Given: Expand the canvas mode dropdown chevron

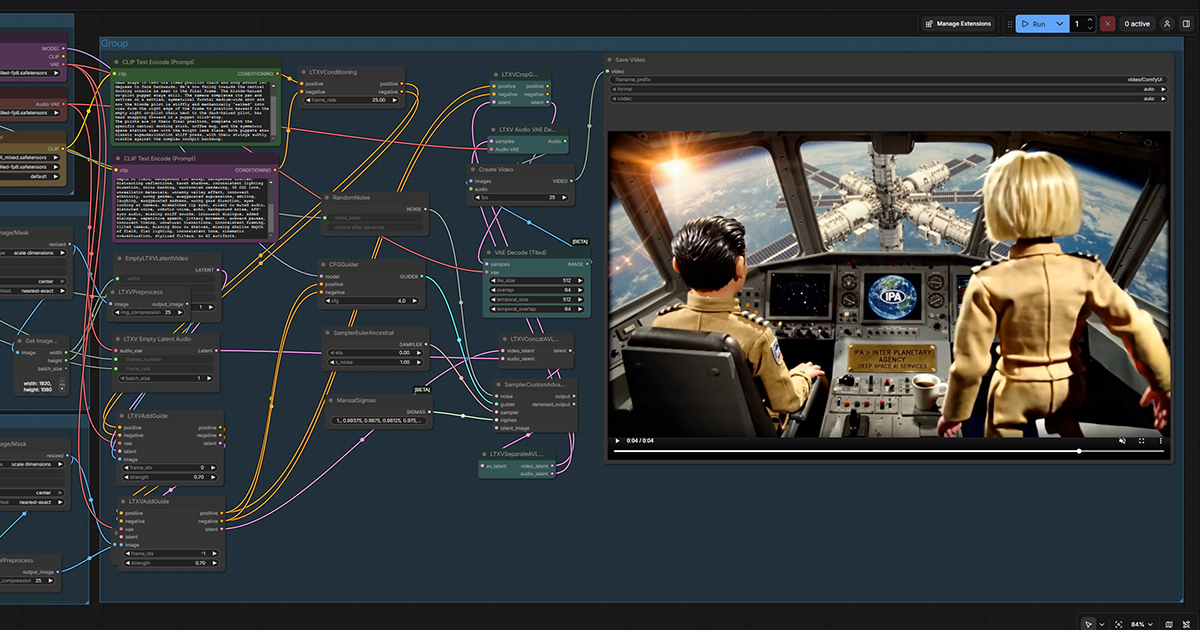Looking at the screenshot, I should 1100,623.
